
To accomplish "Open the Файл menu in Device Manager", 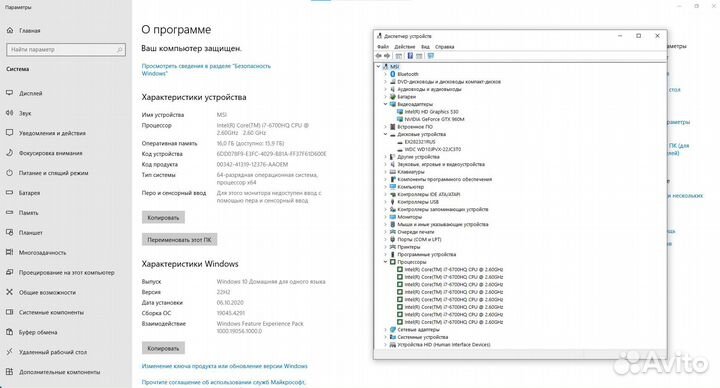I will click(x=383, y=47).
